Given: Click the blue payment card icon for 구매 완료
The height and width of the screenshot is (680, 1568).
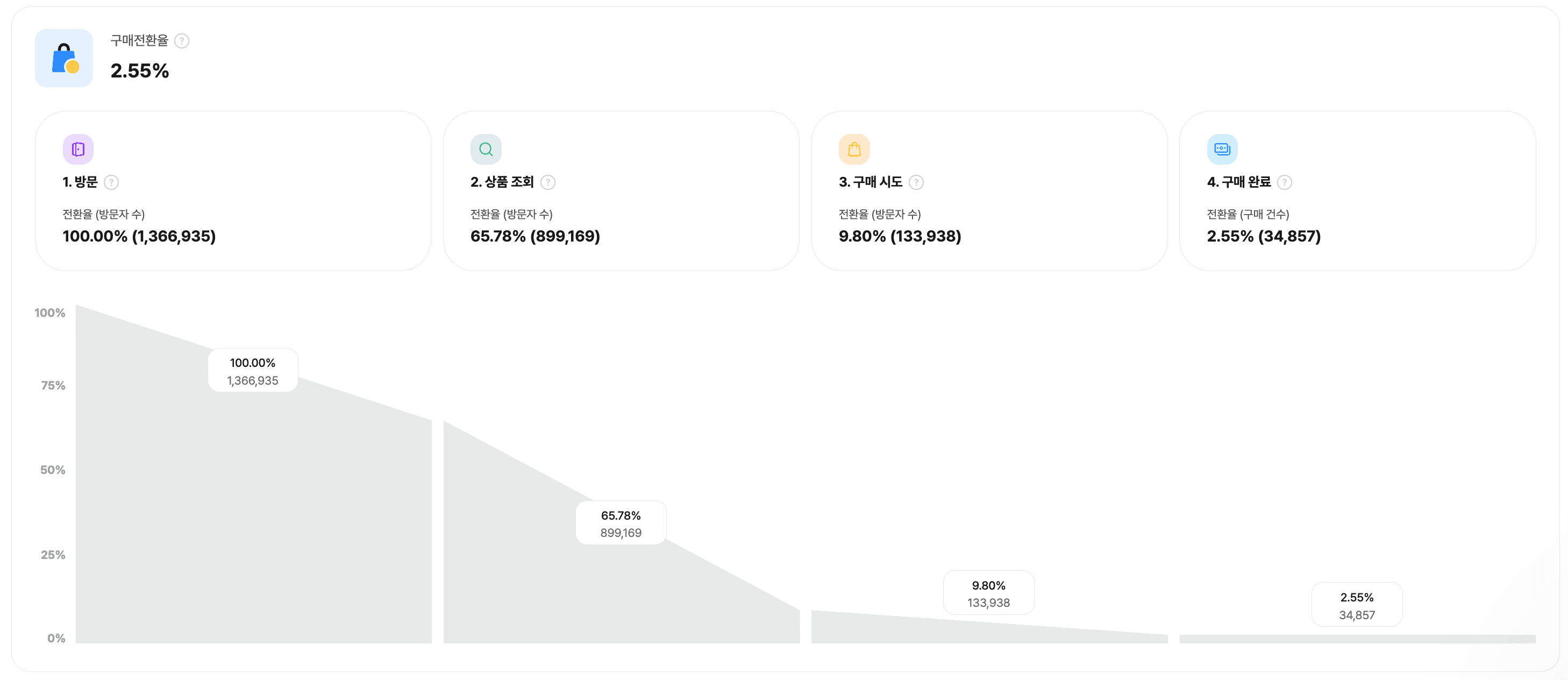Looking at the screenshot, I should coord(1222,148).
